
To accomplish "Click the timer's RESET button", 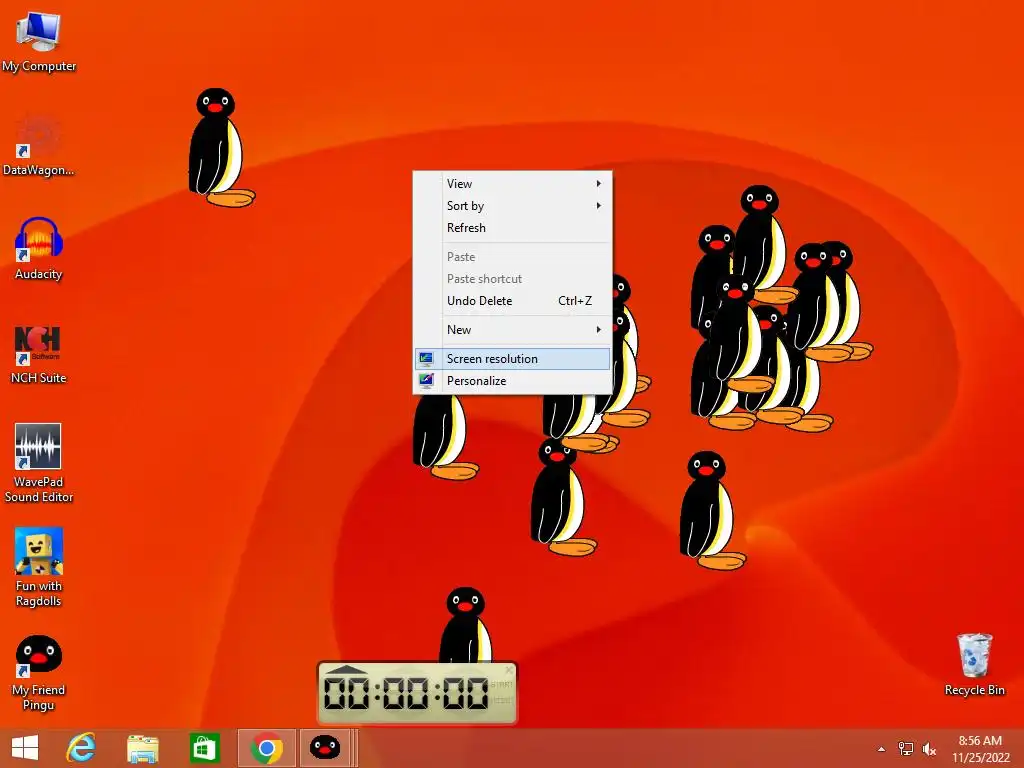I will [502, 701].
